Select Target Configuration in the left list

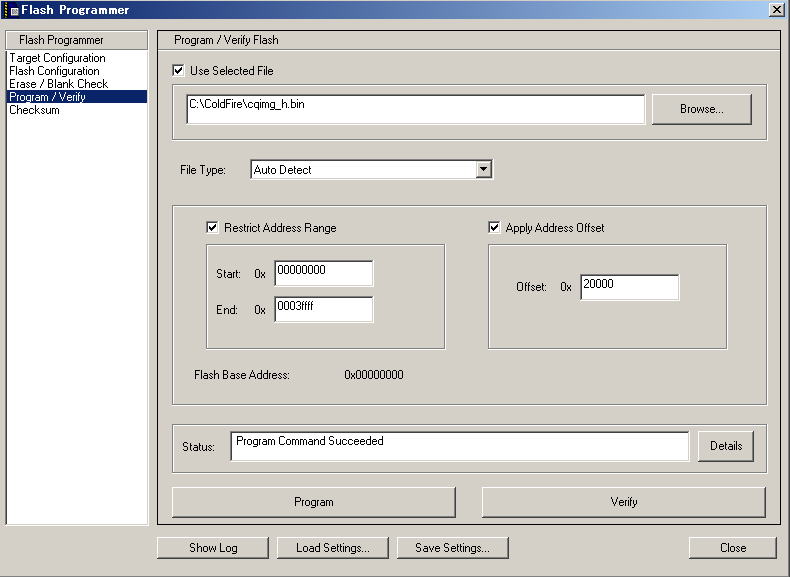57,58
